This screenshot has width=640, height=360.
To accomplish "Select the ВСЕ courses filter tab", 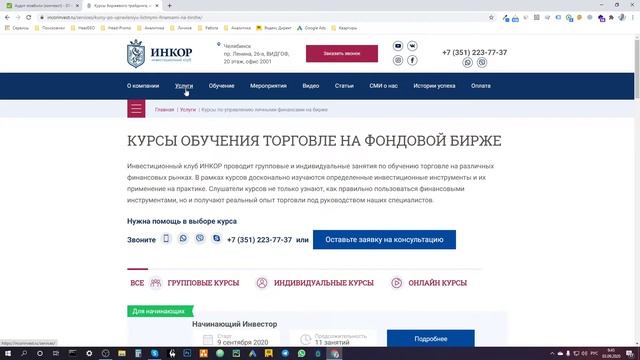I will 137,283.
